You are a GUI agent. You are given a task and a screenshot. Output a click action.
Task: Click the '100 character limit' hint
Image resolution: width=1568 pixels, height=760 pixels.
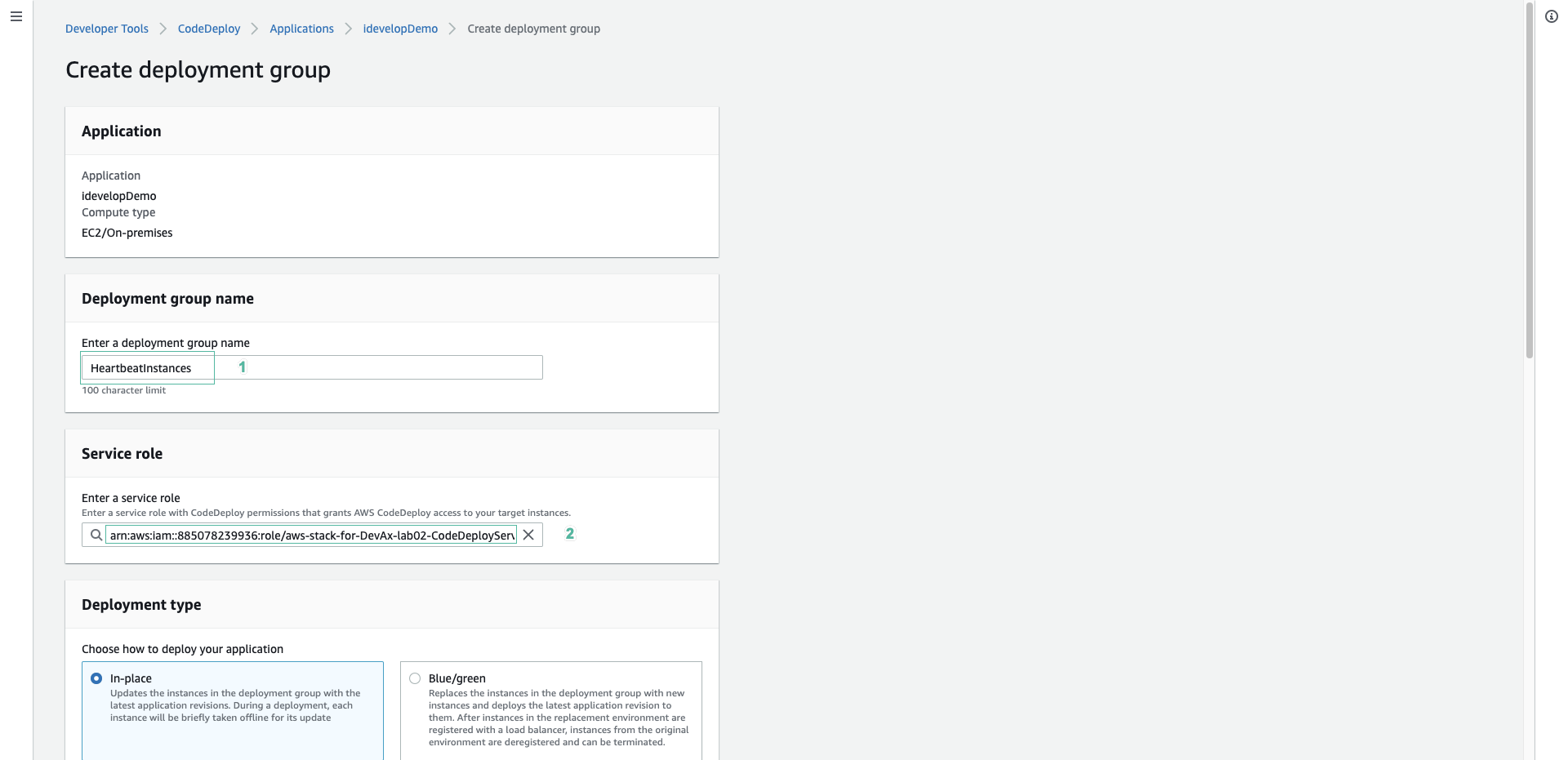[124, 390]
